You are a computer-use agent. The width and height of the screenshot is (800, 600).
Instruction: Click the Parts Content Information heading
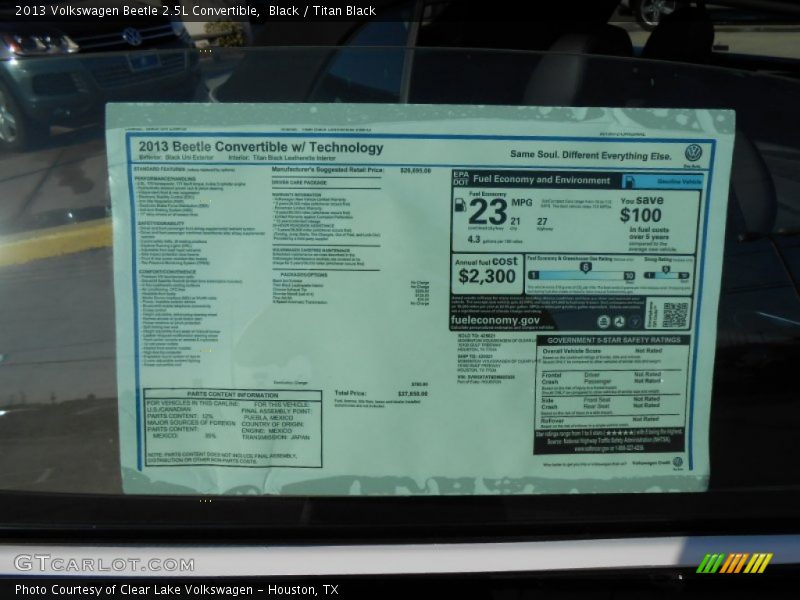232,394
